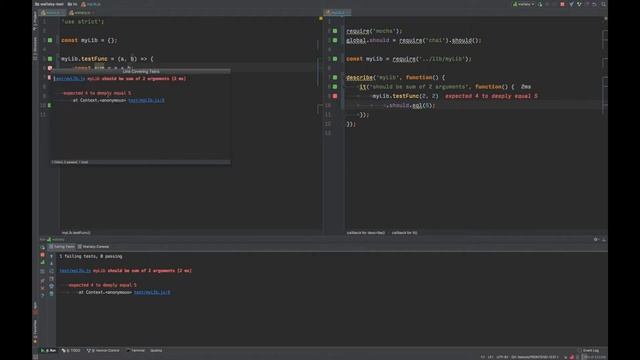This screenshot has height=360, width=640.
Task: Click the filter icon beside failing tests summary
Action: [51, 256]
